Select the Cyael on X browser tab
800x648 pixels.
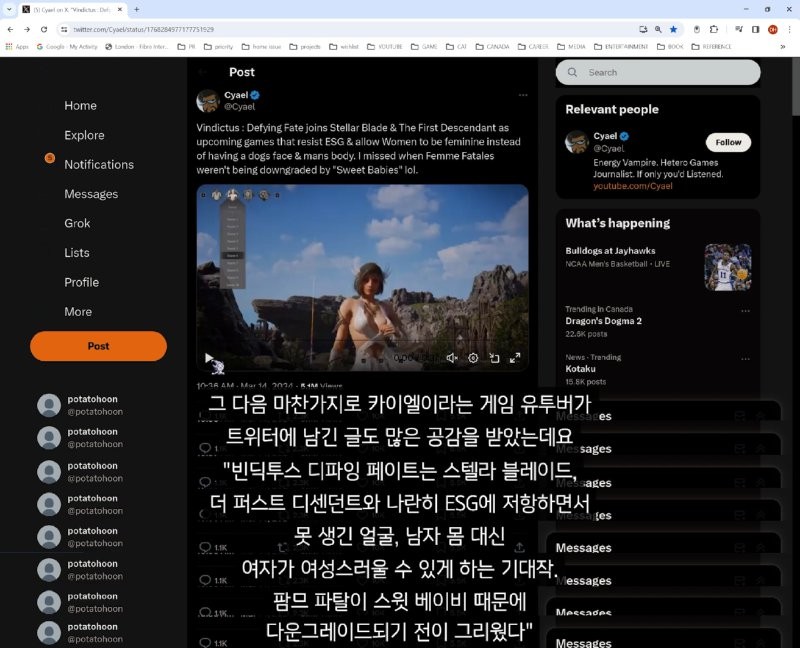click(x=73, y=9)
